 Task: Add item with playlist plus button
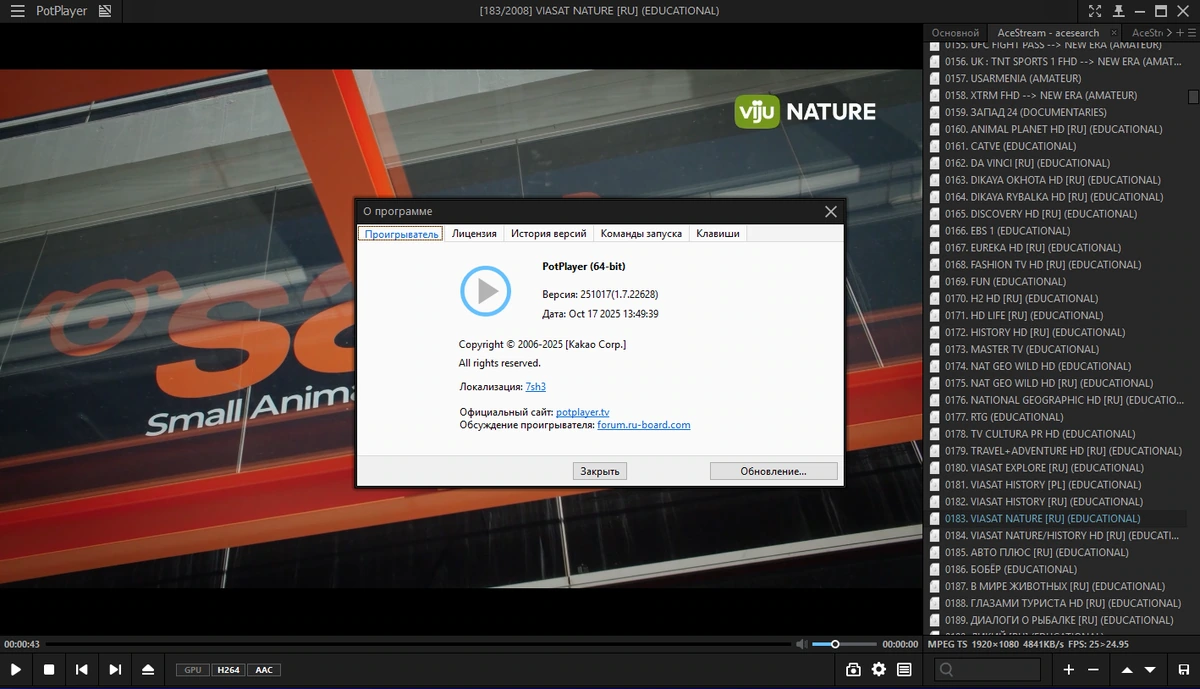1069,669
